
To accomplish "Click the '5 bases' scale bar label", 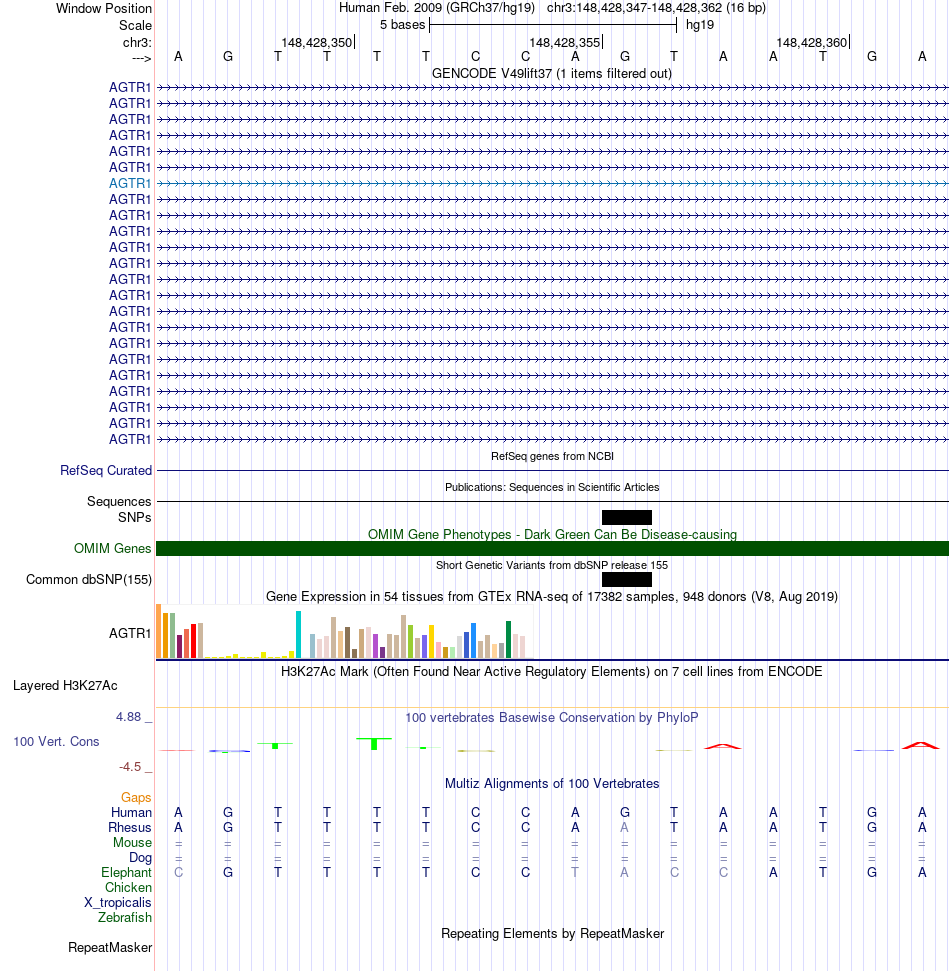I will coord(403,25).
